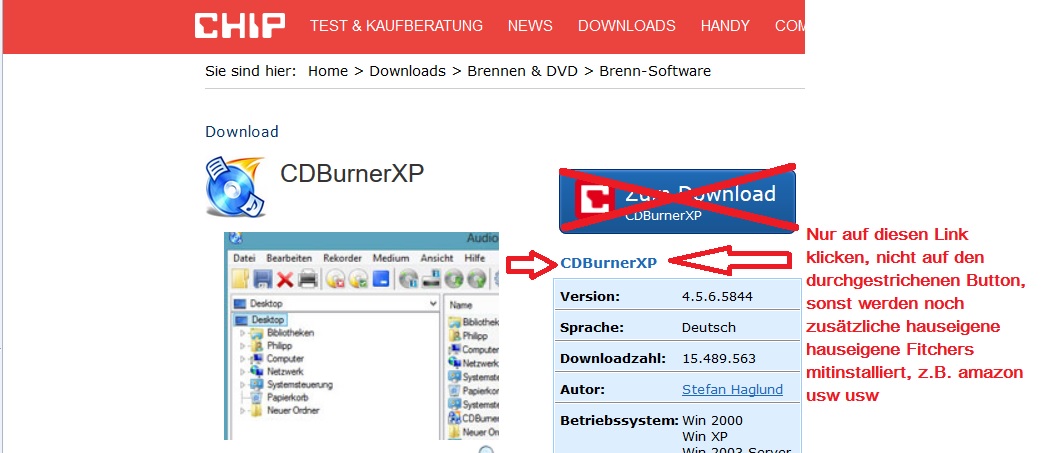The width and height of the screenshot is (1044, 453).
Task: Click the Win 2000 operating system entry
Action: tap(712, 420)
